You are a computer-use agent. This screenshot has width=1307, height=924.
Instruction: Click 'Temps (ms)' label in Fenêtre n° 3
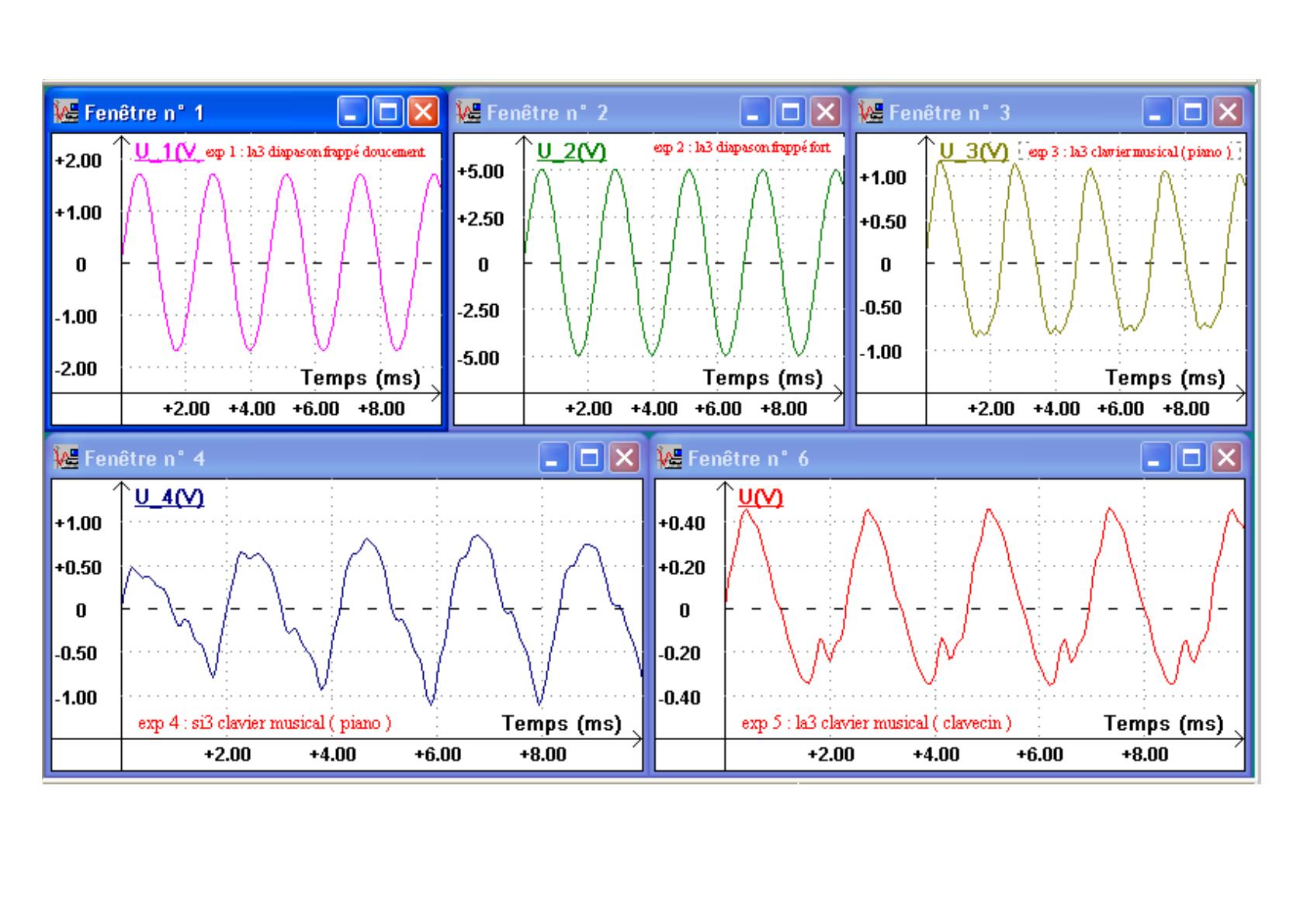tap(1165, 378)
